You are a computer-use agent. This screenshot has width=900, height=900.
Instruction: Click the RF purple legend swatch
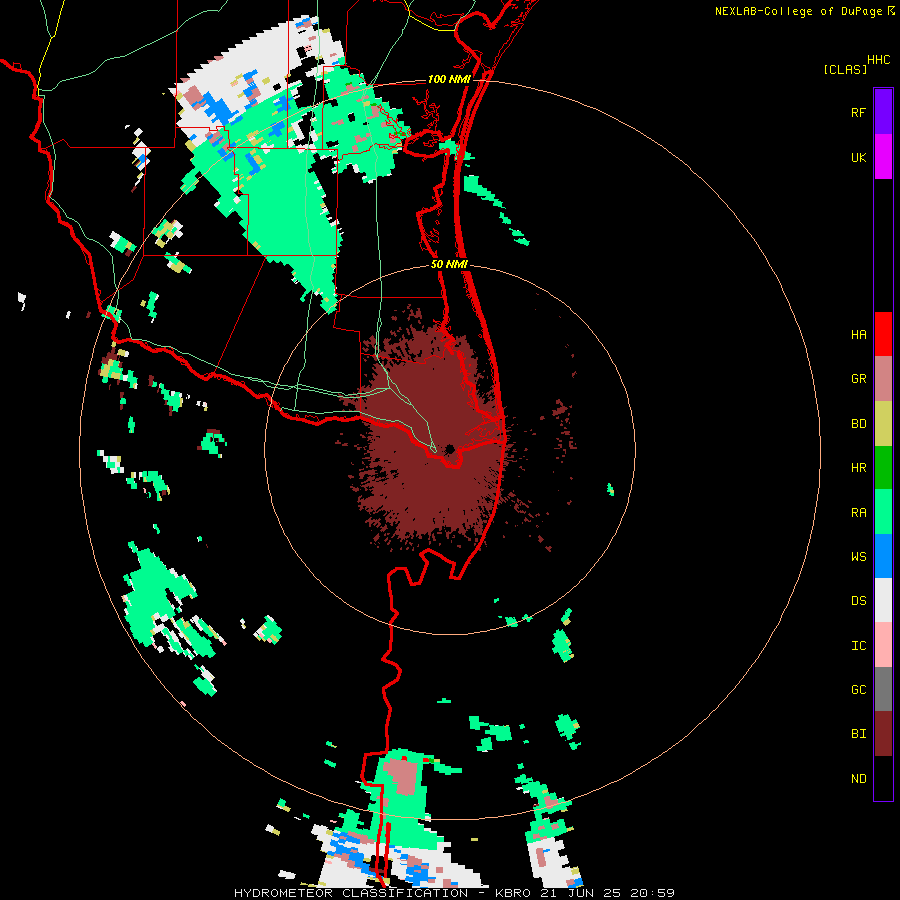click(883, 112)
